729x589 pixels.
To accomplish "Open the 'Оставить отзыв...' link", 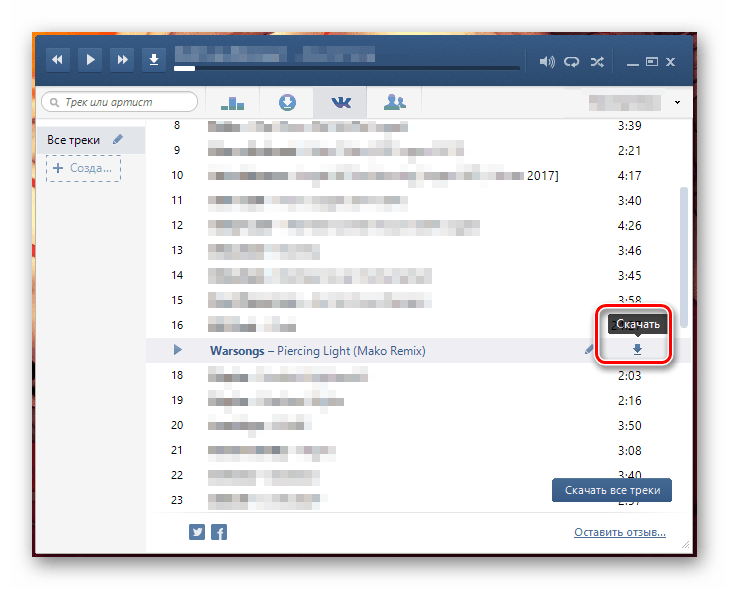I will (x=619, y=532).
